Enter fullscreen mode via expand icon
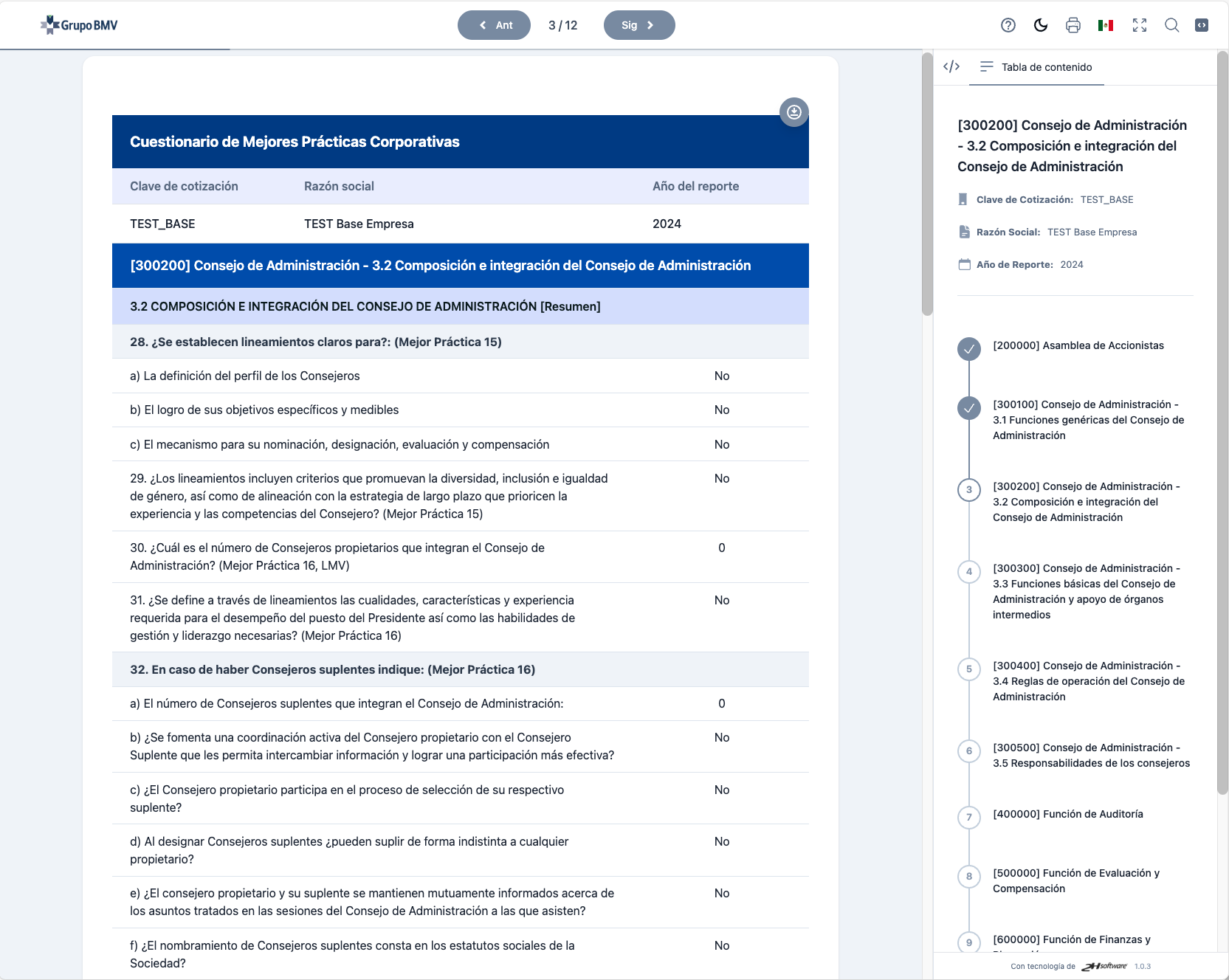This screenshot has width=1229, height=980. [x=1139, y=25]
